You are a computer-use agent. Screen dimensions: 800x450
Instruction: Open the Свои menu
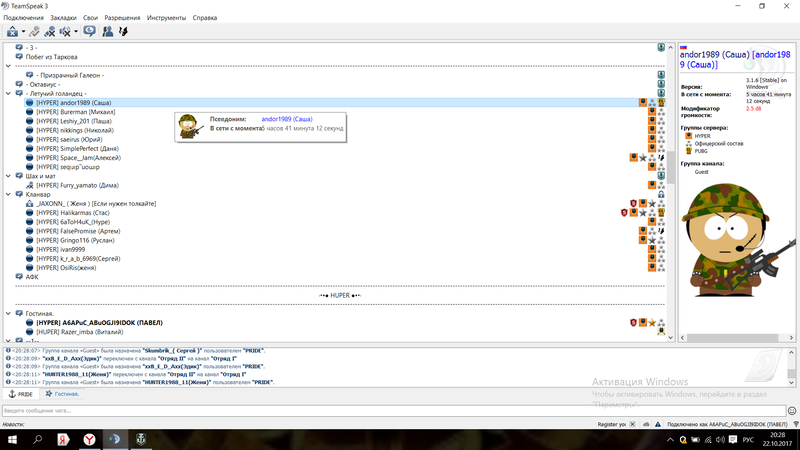90,18
